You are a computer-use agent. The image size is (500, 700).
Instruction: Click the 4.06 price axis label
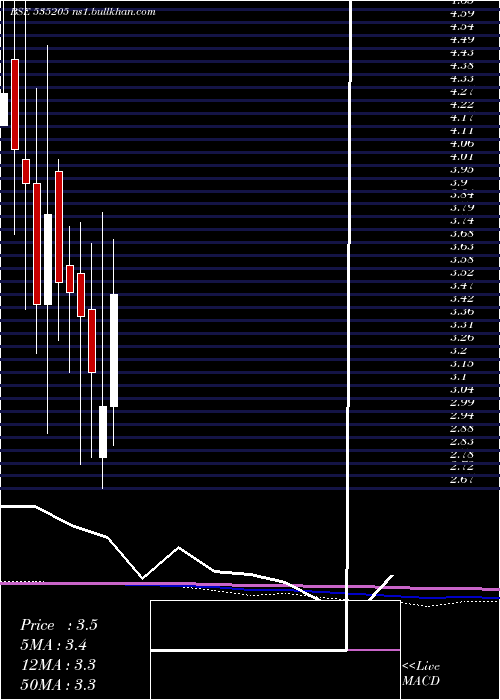click(x=462, y=143)
